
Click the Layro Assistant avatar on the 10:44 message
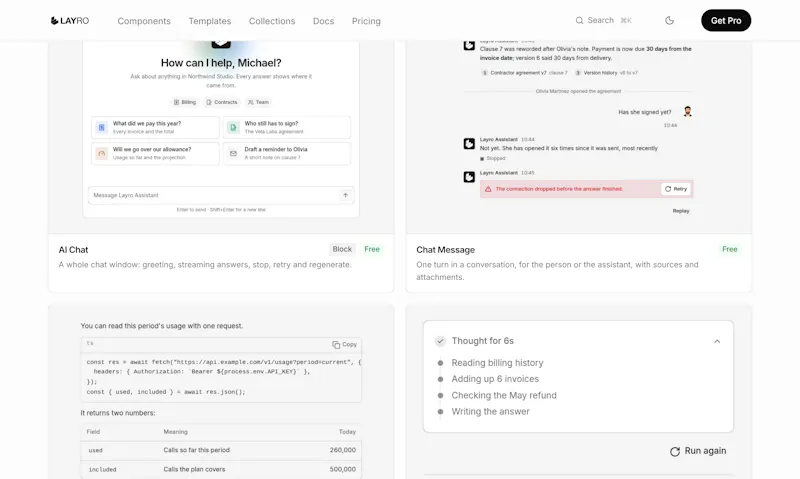pyautogui.click(x=469, y=144)
